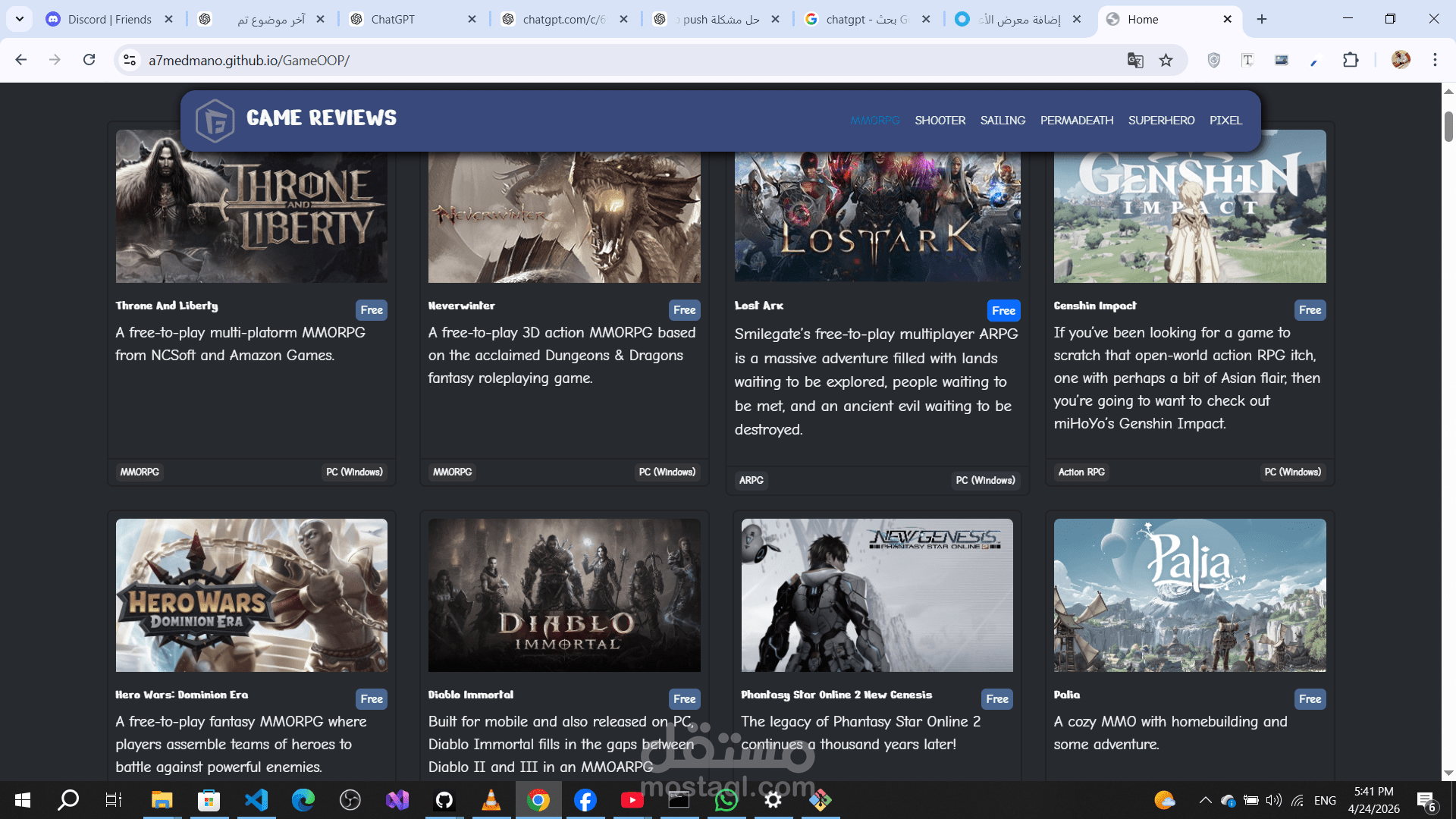Open the shield extension icon

pyautogui.click(x=1213, y=60)
